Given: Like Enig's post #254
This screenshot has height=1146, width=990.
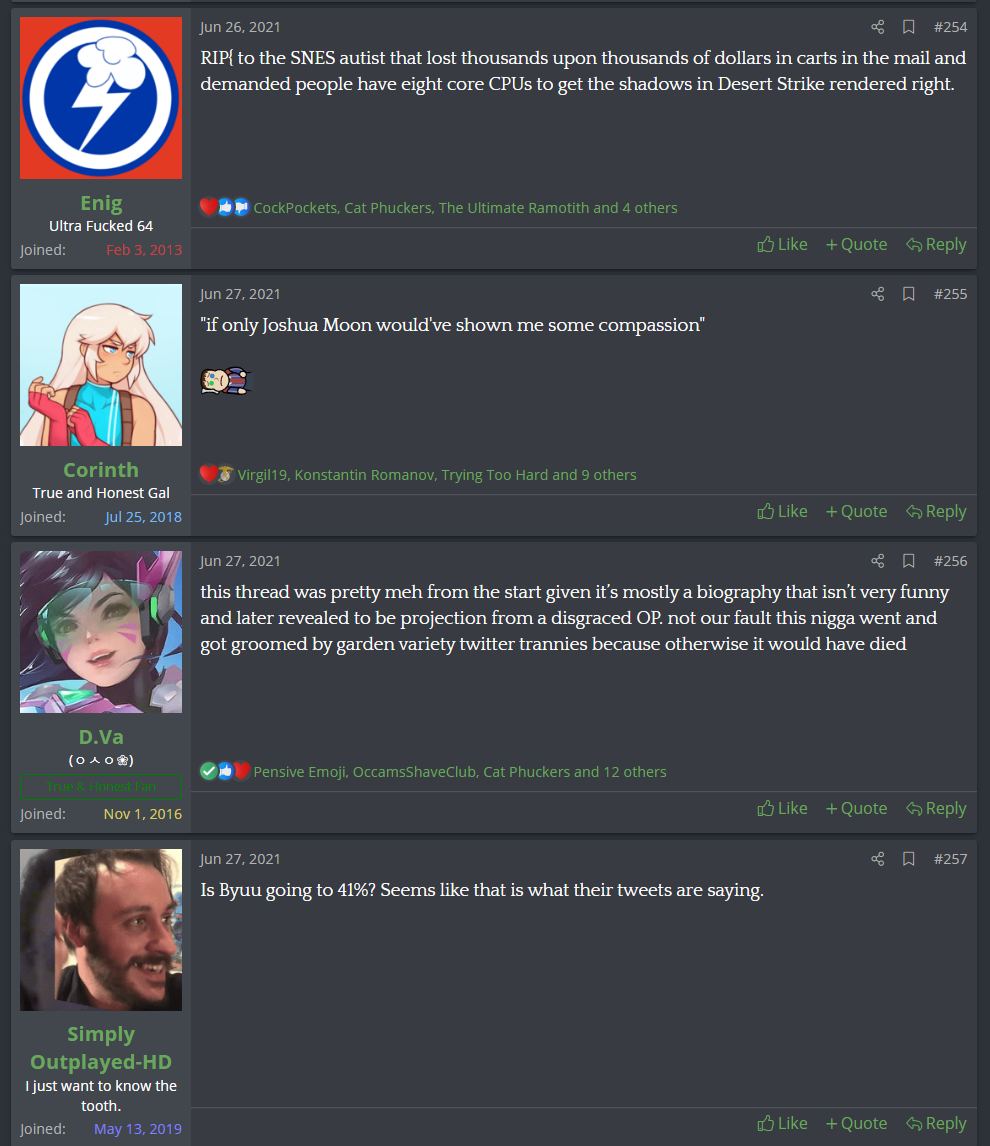Looking at the screenshot, I should 782,244.
